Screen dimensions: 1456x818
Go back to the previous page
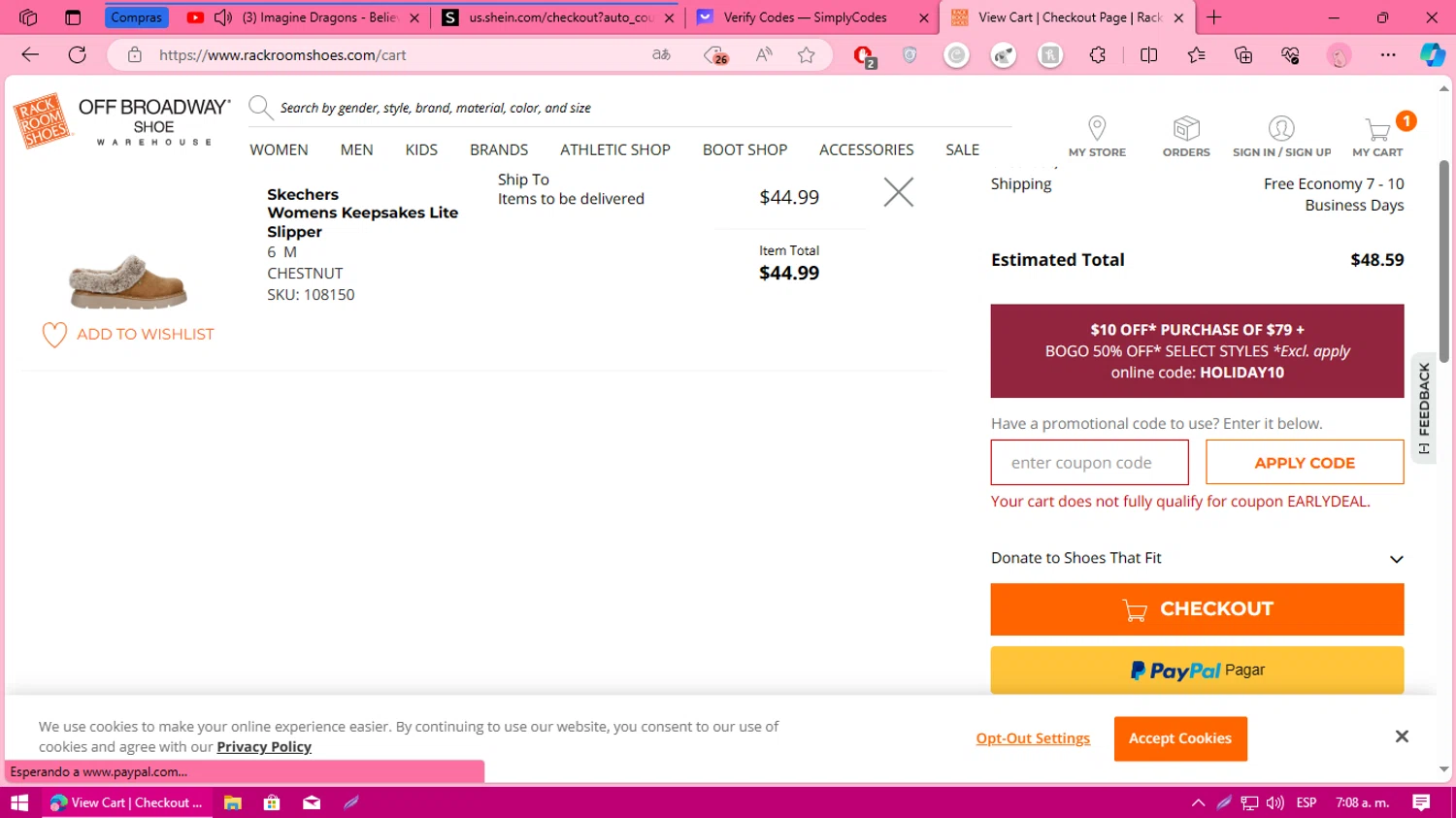[30, 55]
